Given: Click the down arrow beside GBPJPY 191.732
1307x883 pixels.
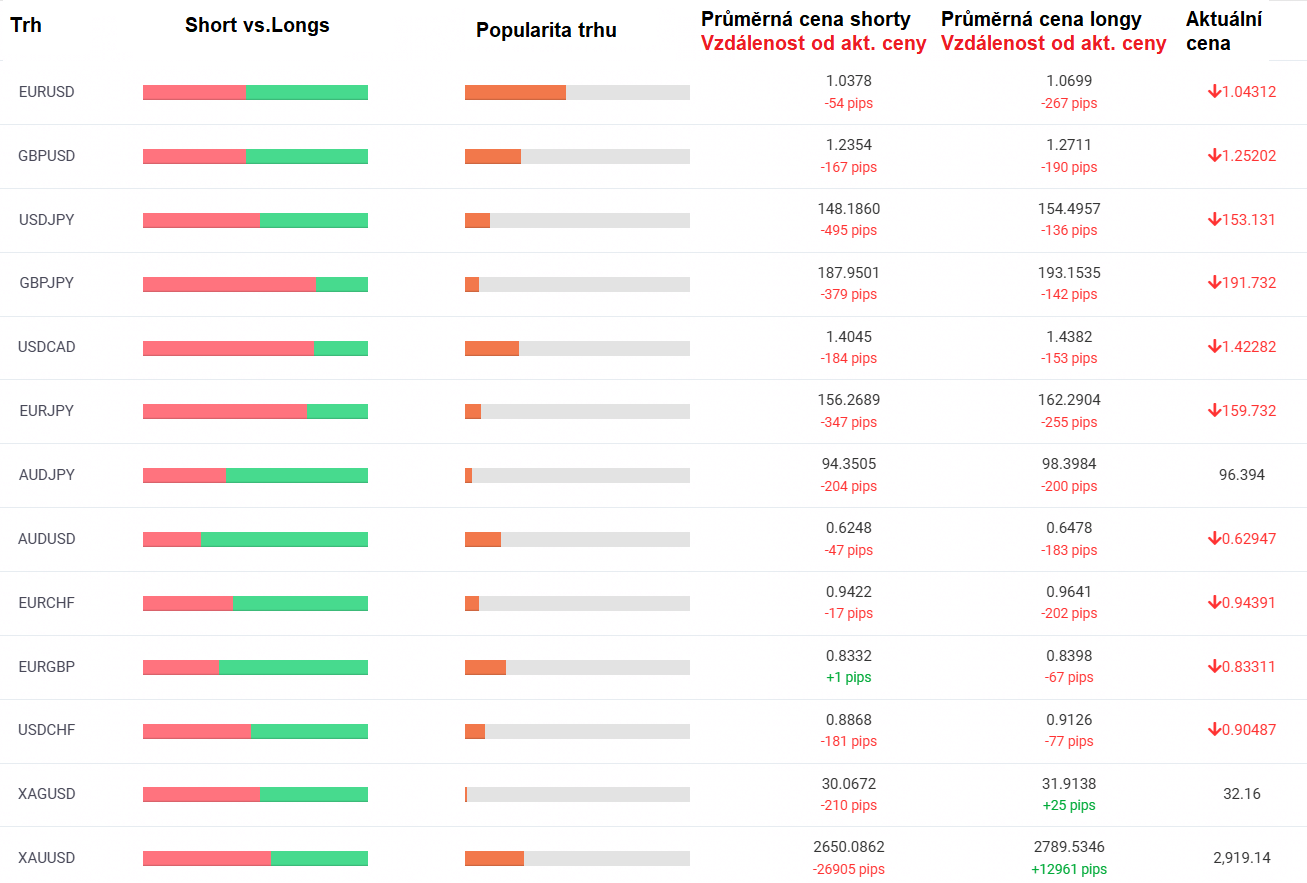Looking at the screenshot, I should pos(1214,283).
